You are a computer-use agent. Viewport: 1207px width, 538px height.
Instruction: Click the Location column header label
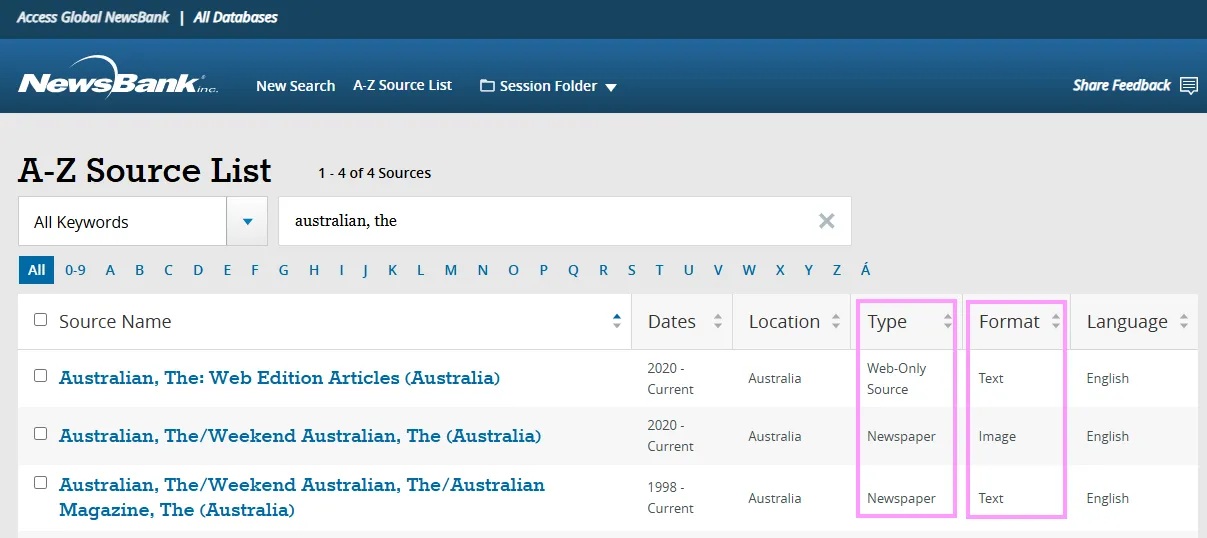pyautogui.click(x=784, y=321)
